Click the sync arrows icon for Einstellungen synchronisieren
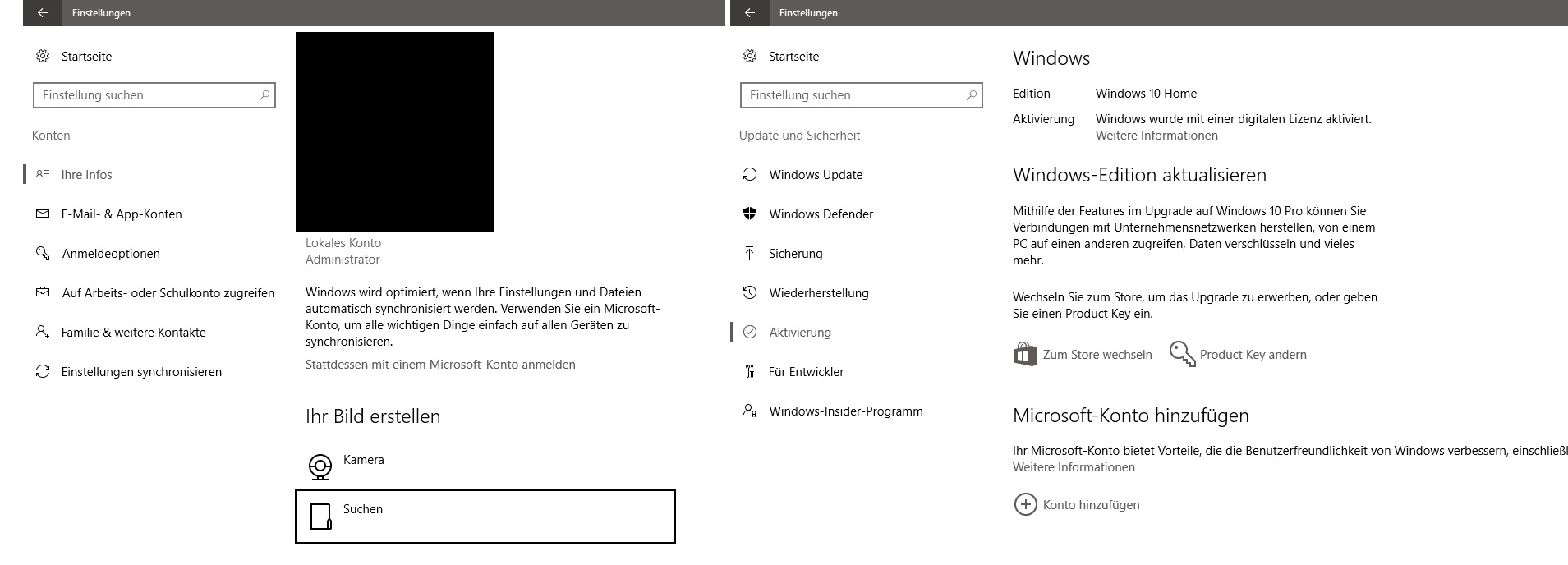1568x565 pixels. pos(43,371)
